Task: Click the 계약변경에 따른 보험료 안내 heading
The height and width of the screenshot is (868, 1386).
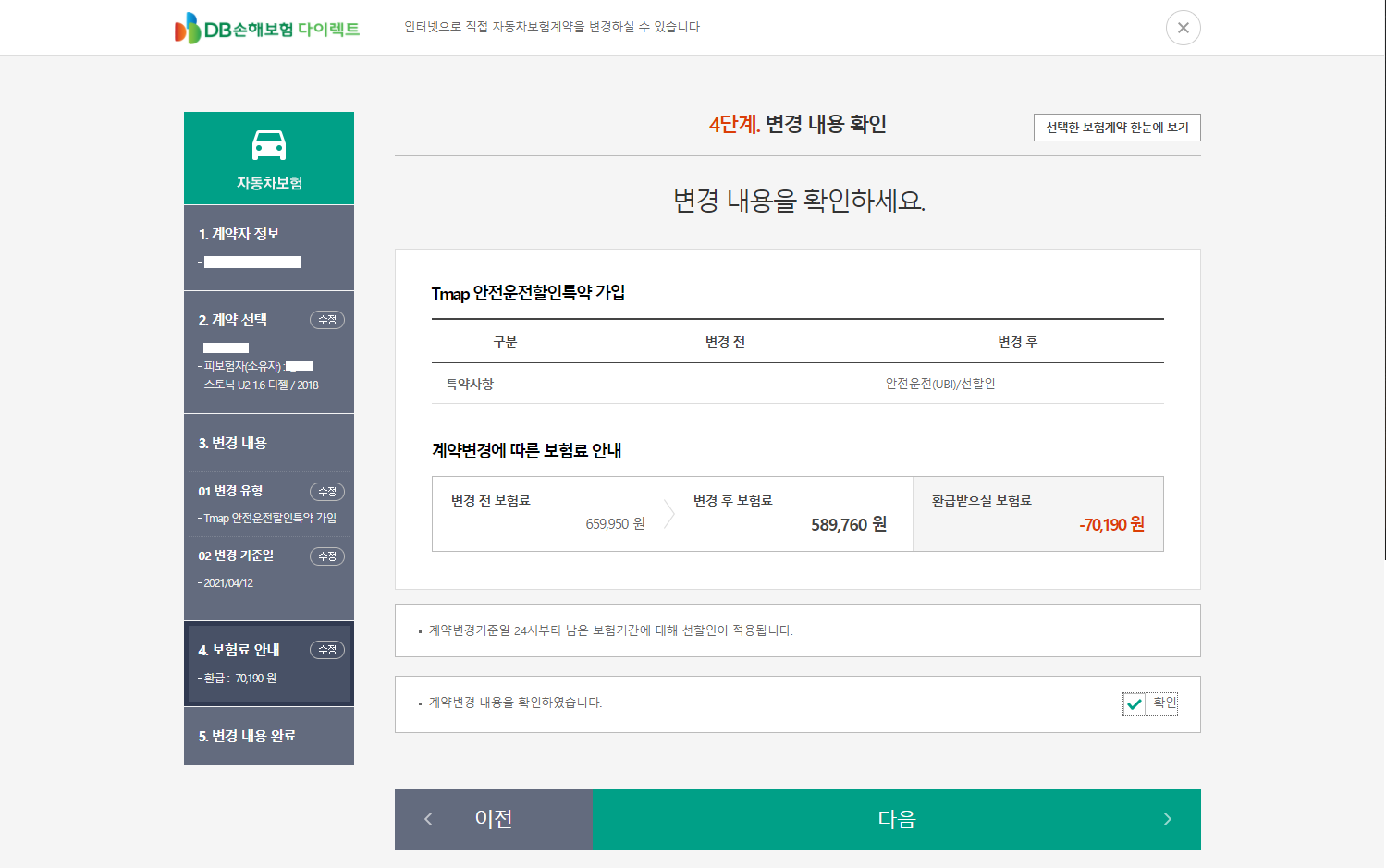Action: coord(526,451)
